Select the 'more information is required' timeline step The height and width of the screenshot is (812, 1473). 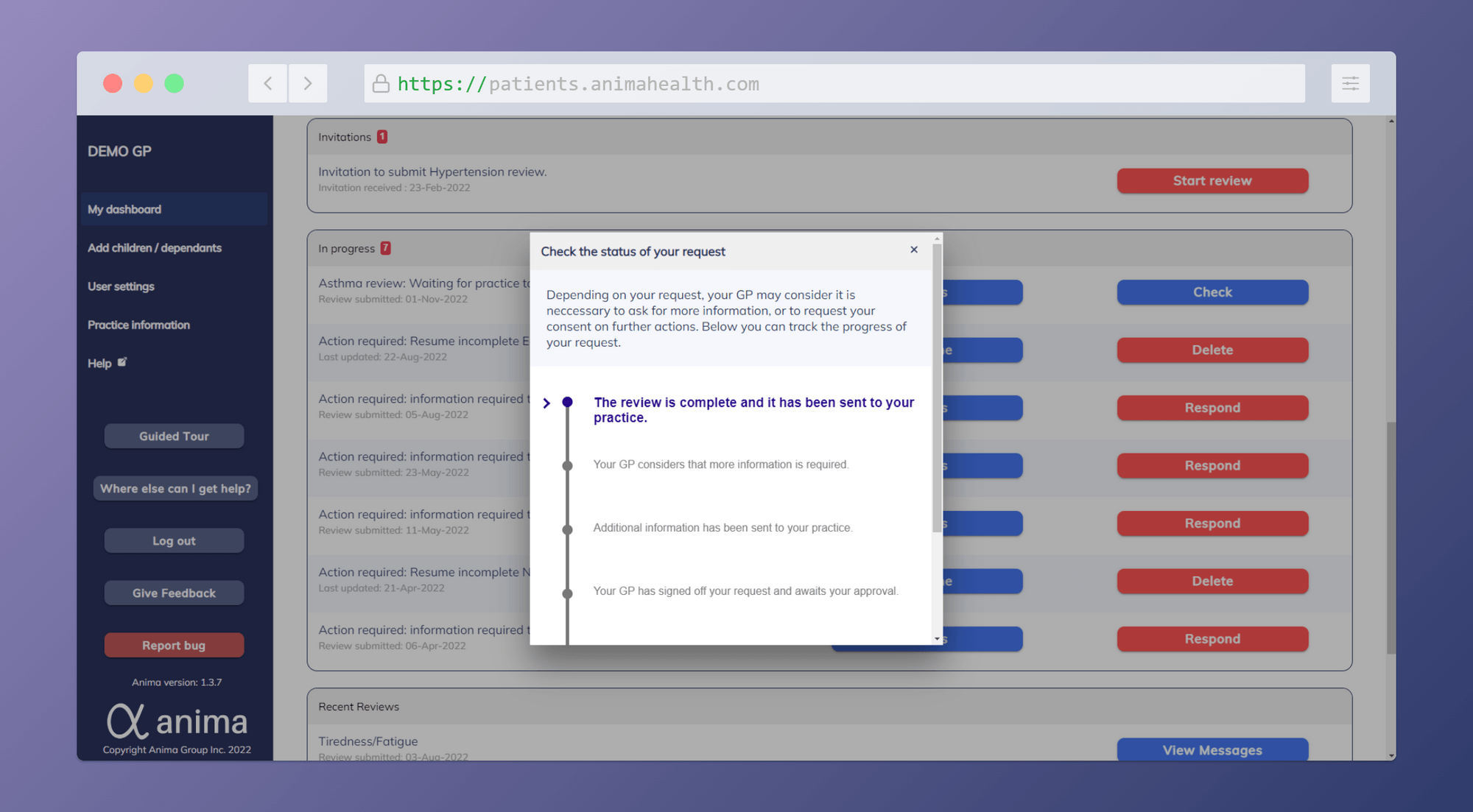(x=720, y=465)
